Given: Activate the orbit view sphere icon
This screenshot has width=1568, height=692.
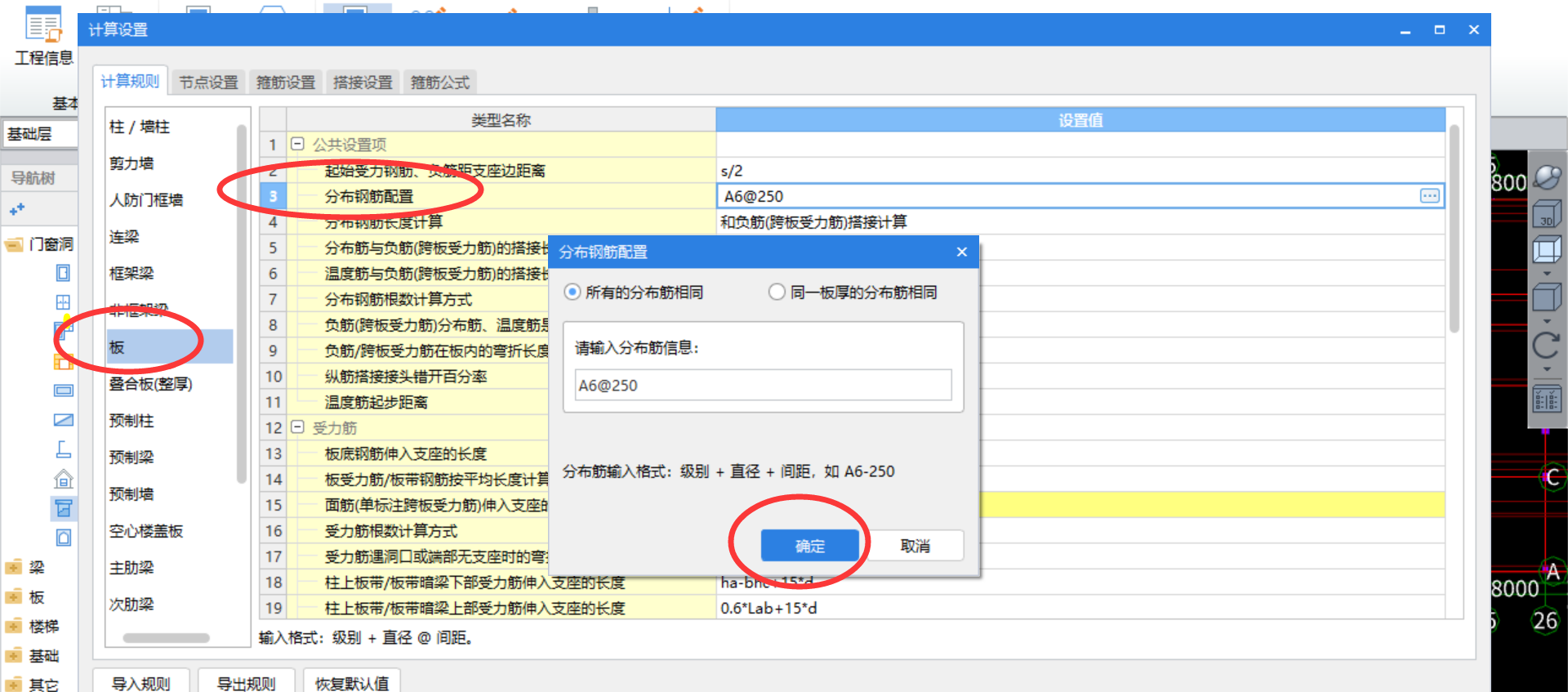Looking at the screenshot, I should tap(1546, 177).
